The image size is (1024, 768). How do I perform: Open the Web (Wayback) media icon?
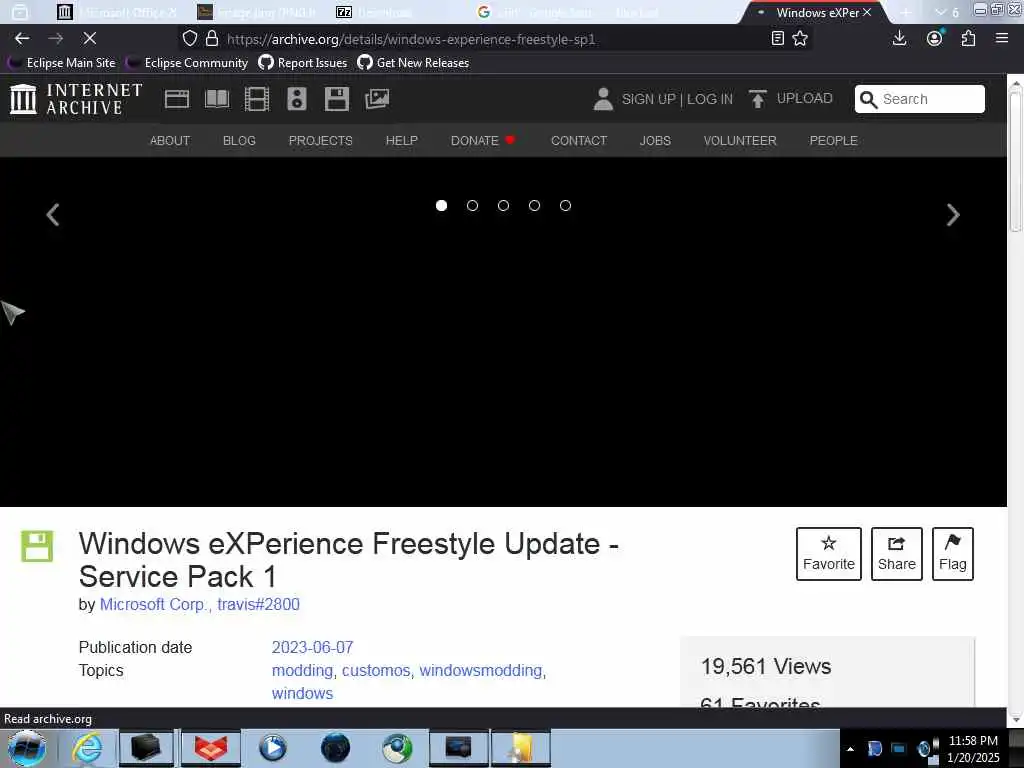[177, 99]
